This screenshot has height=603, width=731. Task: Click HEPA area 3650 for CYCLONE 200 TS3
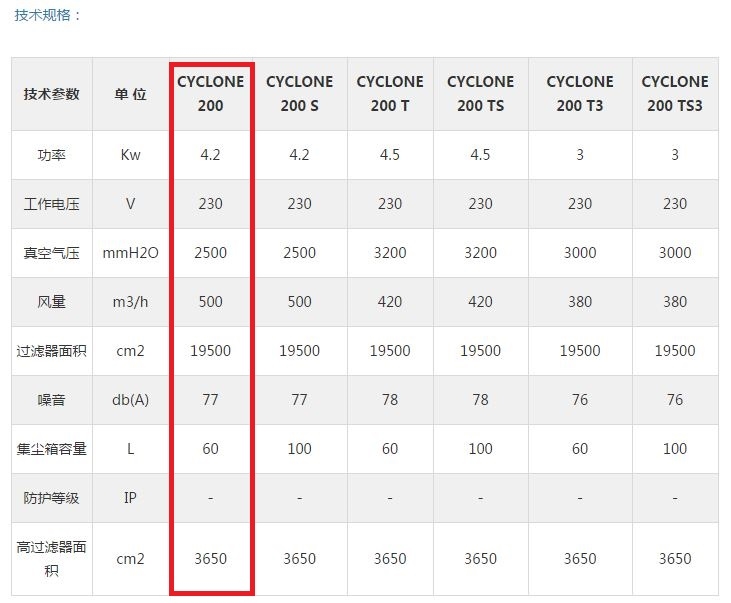coord(675,558)
